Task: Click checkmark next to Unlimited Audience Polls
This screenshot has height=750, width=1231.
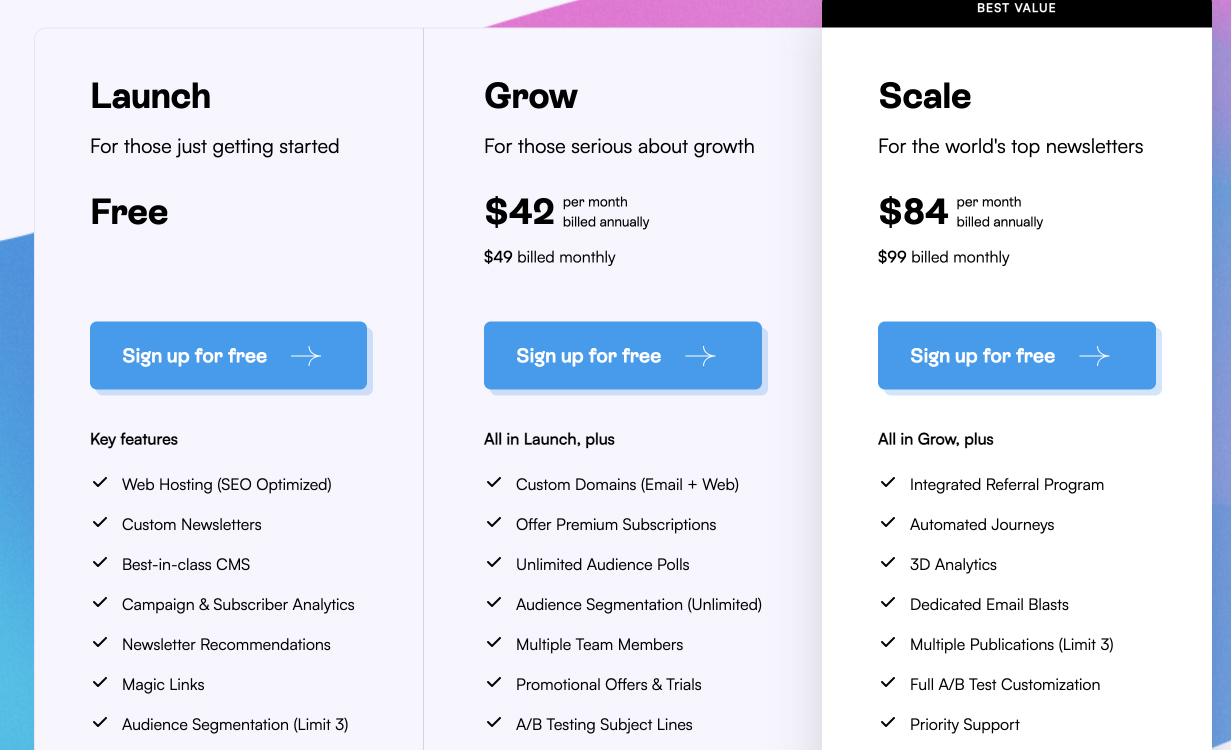Action: 494,563
